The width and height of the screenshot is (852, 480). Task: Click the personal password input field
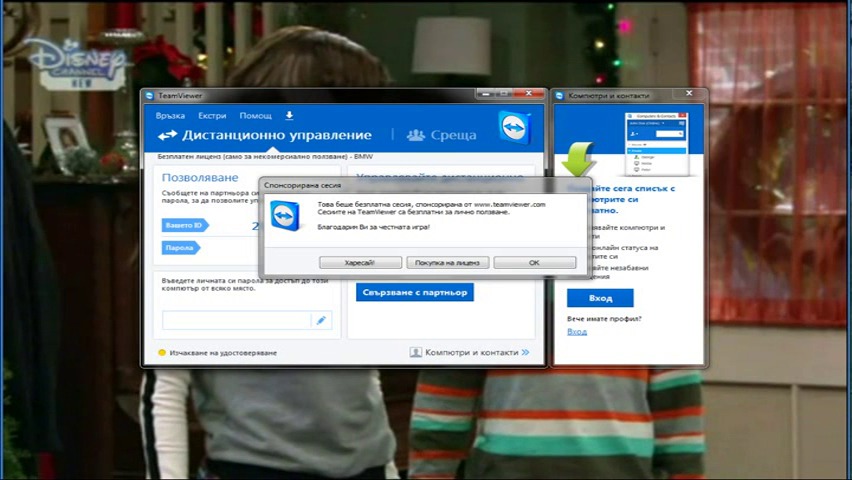pyautogui.click(x=237, y=321)
